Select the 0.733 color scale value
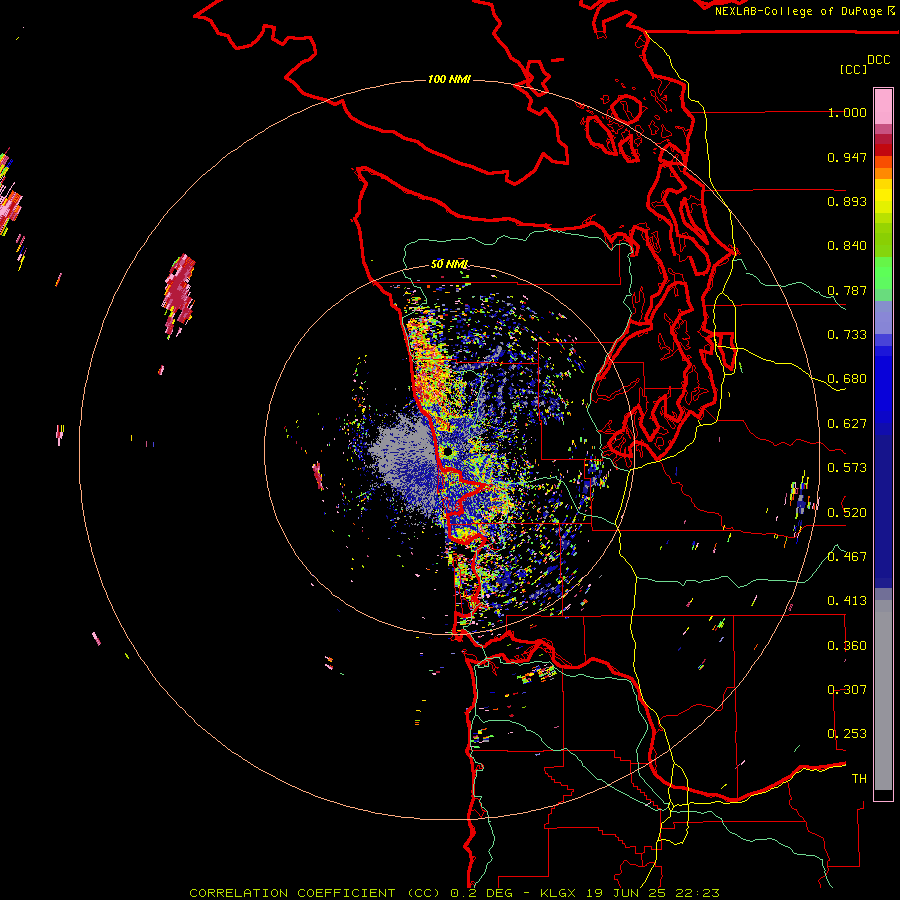 coord(847,335)
